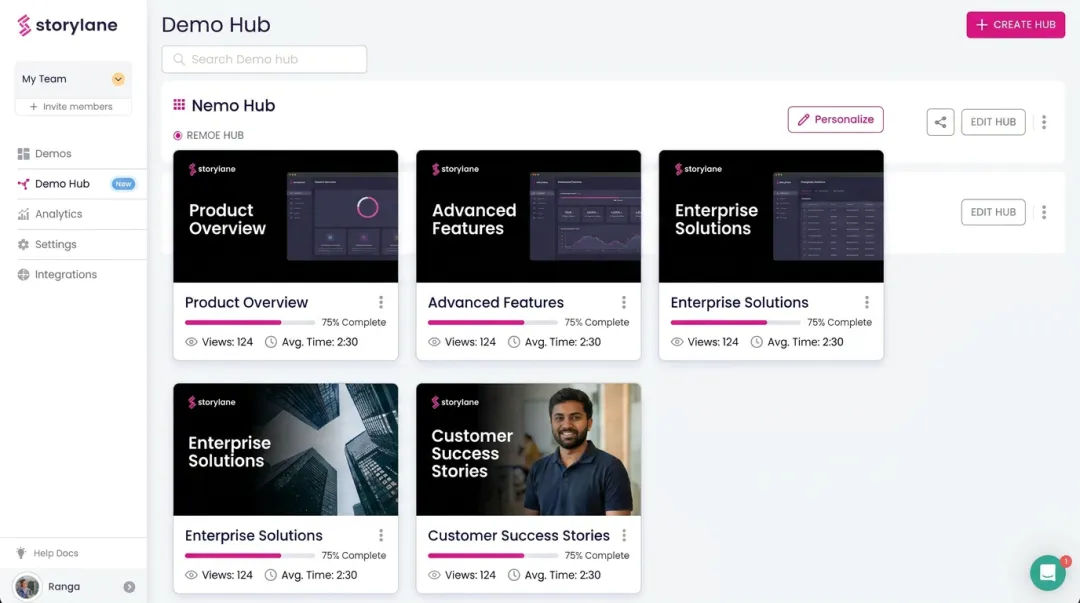The height and width of the screenshot is (603, 1080).
Task: Open Customer Success Stories thumbnail
Action: [528, 449]
